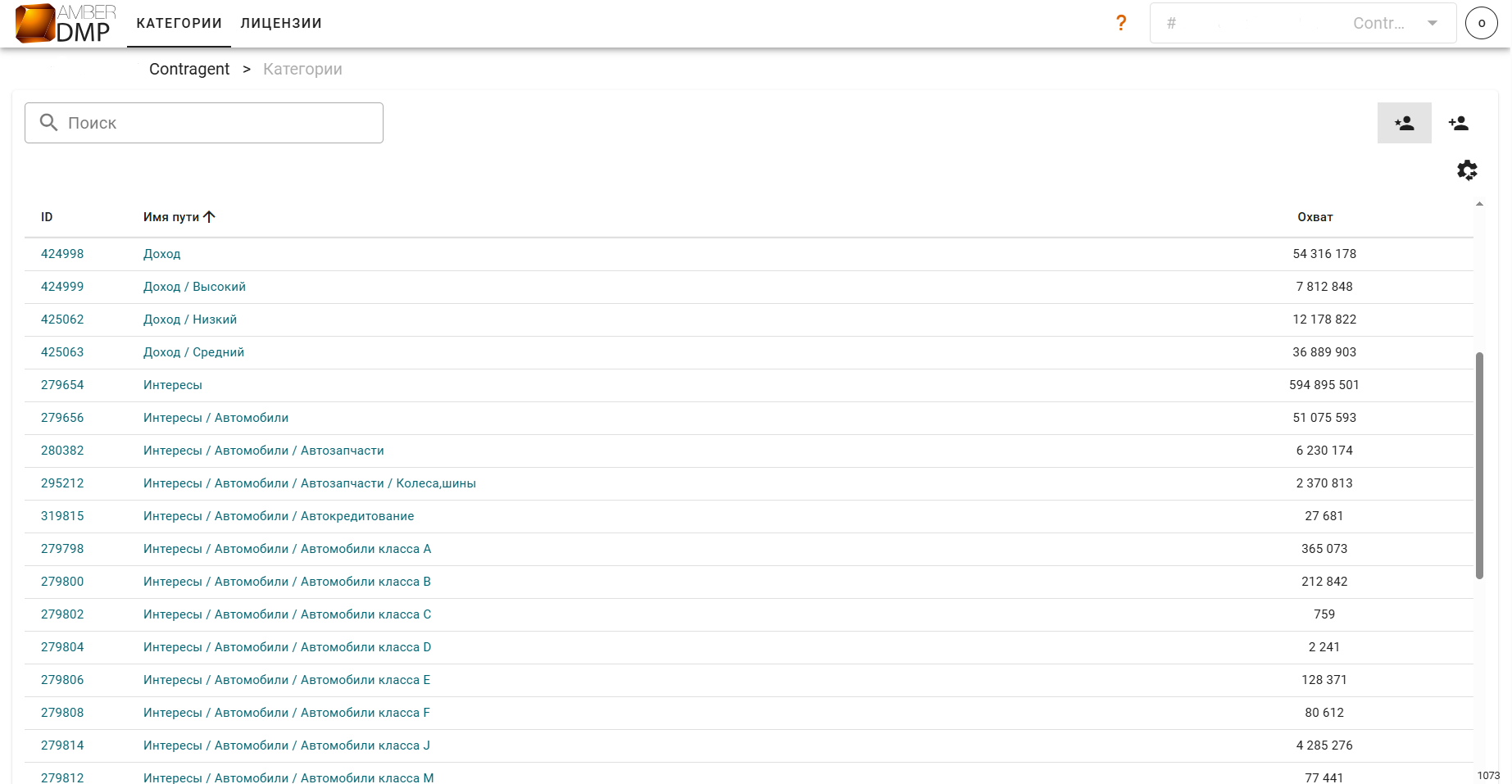Click the vertical table scrollbar thumb
Image resolution: width=1512 pixels, height=784 pixels.
click(x=1479, y=465)
